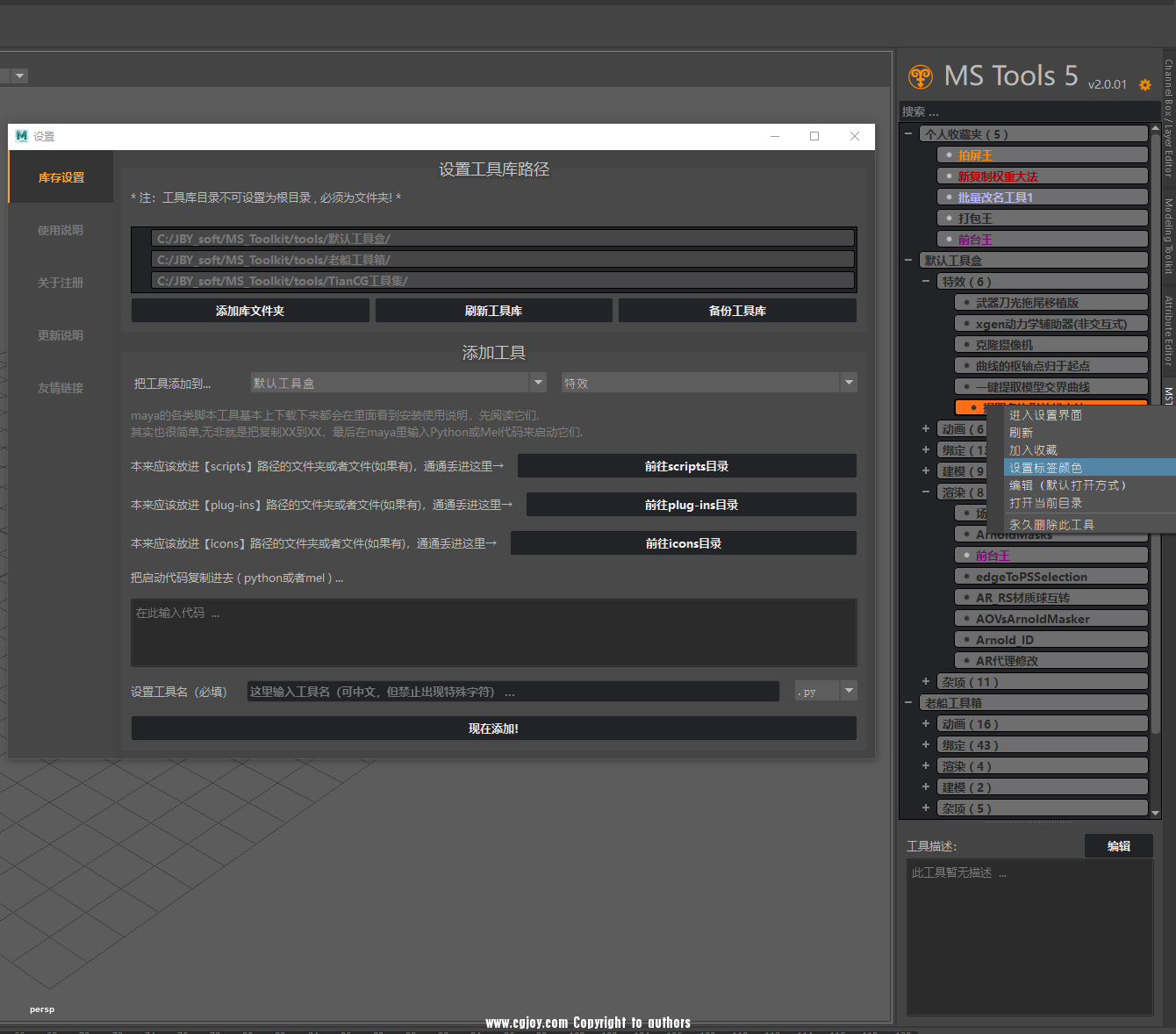Select the AR代理修改 tool
The image size is (1176, 1034).
tap(1051, 661)
